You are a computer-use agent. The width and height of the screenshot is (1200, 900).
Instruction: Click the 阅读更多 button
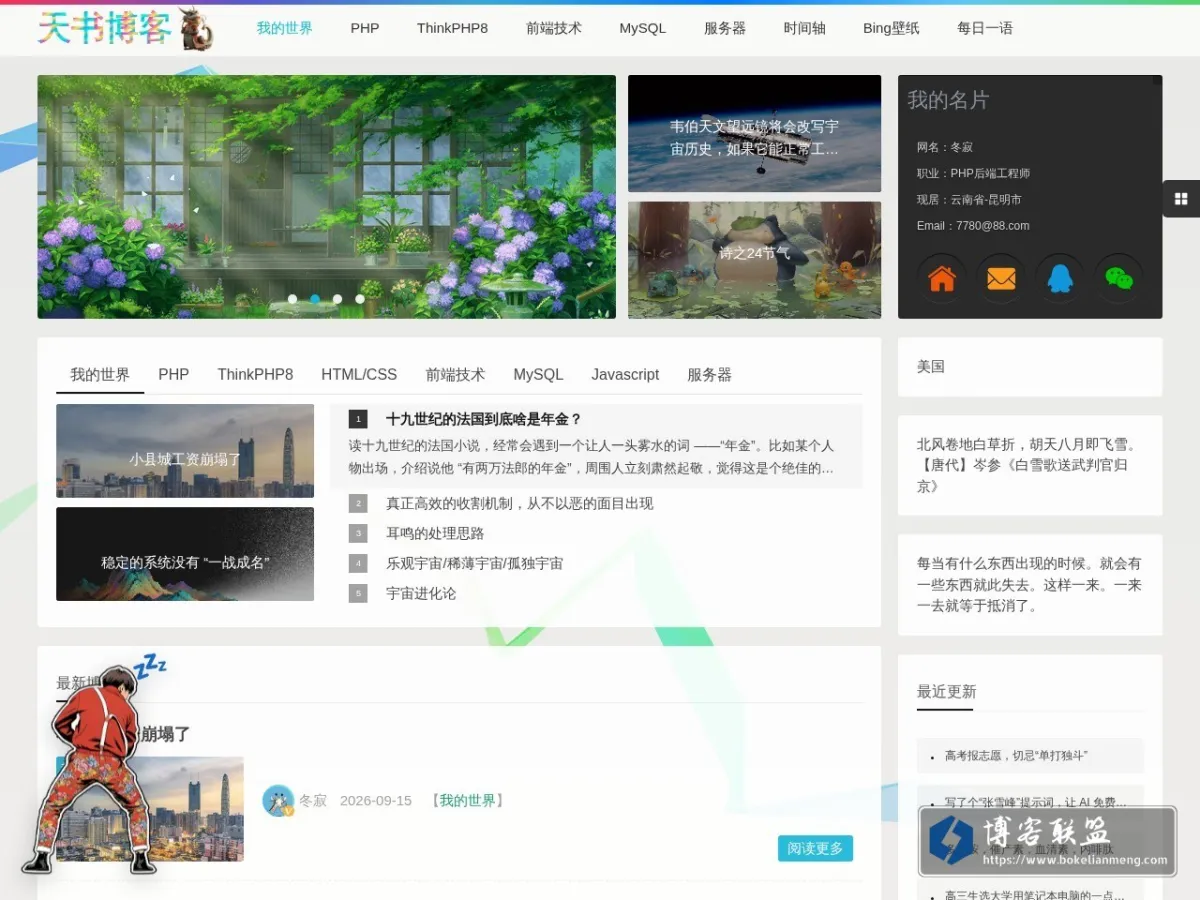[815, 848]
